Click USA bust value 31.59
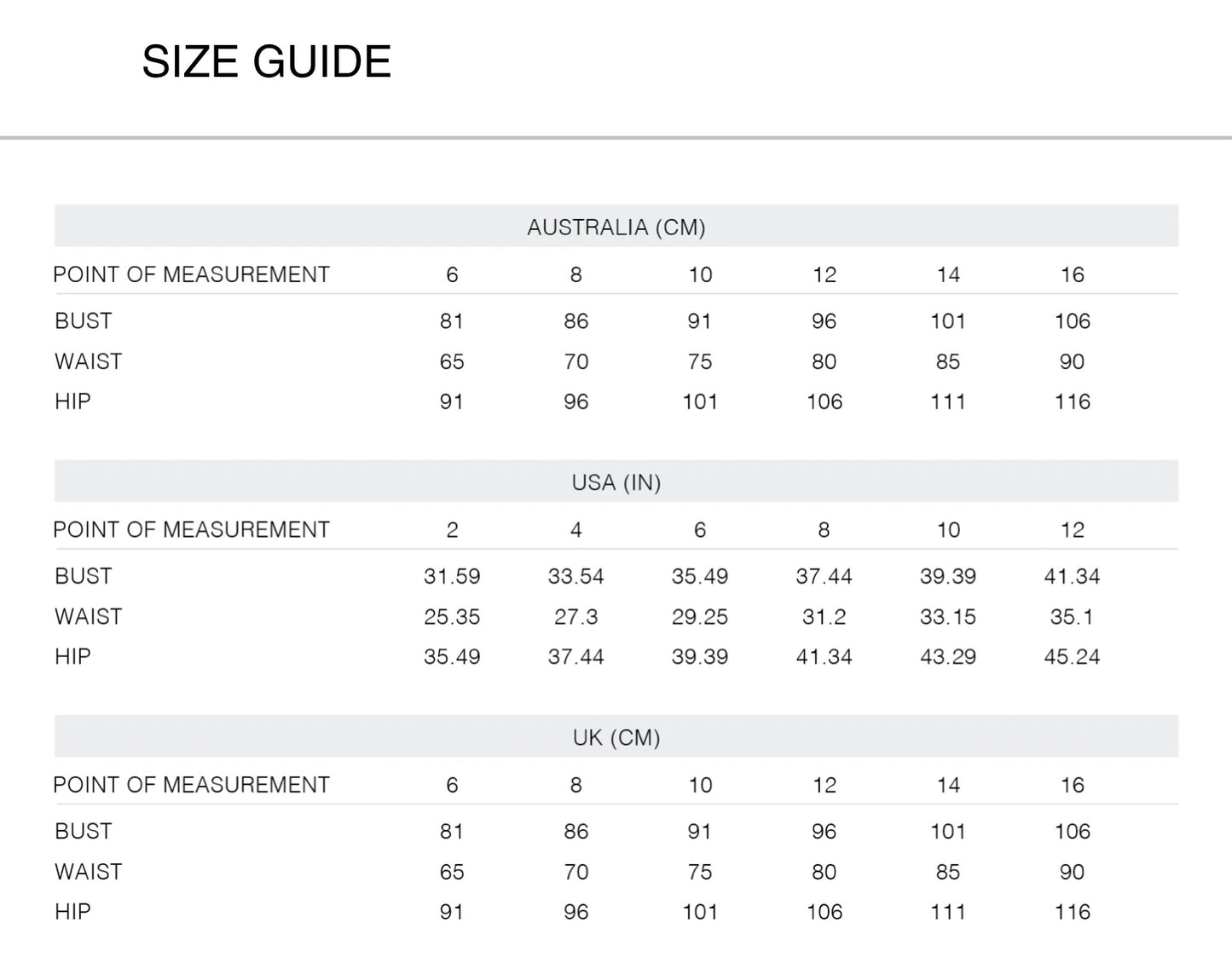This screenshot has height=969, width=1232. coord(452,576)
